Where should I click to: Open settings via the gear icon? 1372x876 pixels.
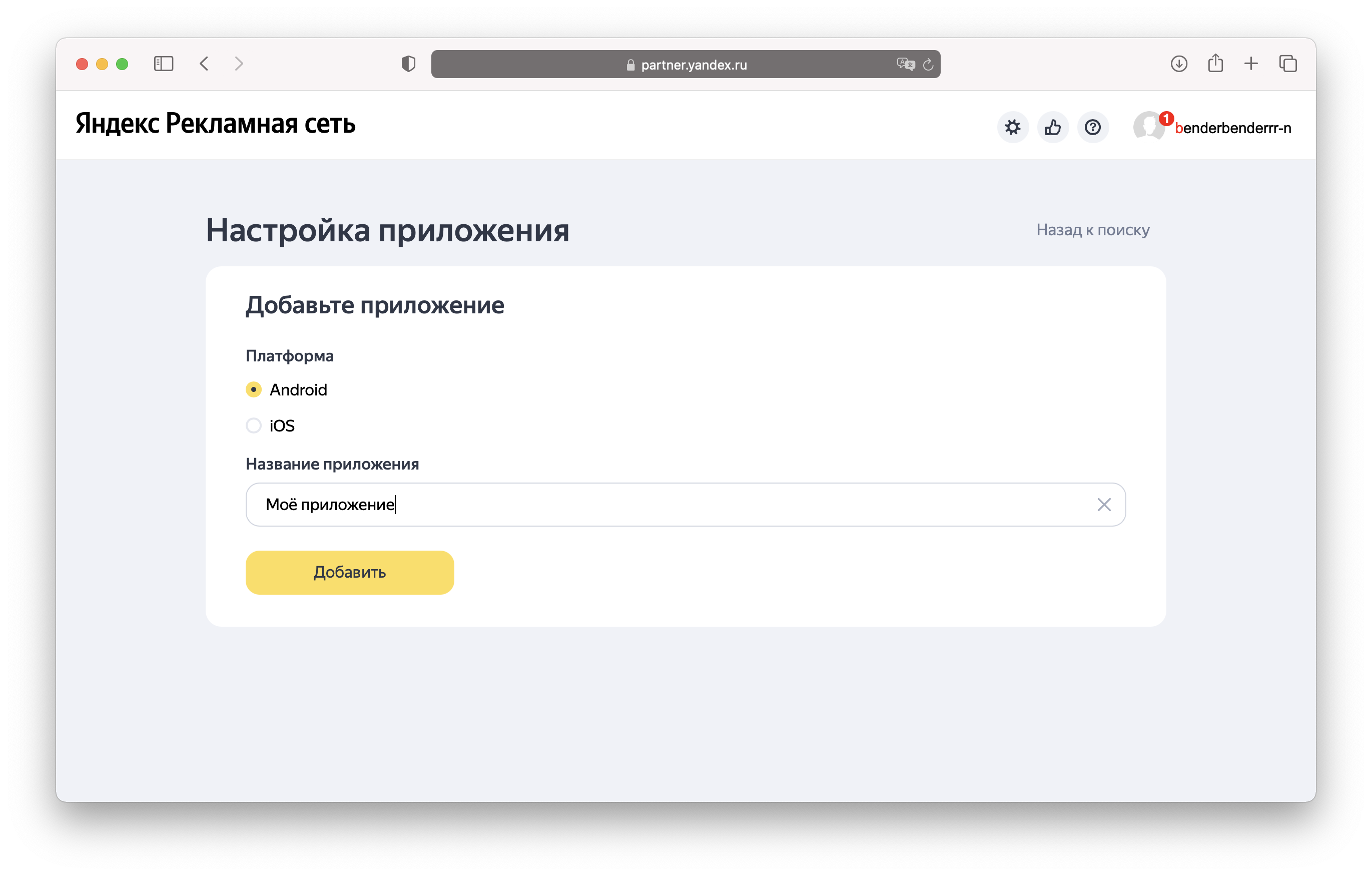1012,127
